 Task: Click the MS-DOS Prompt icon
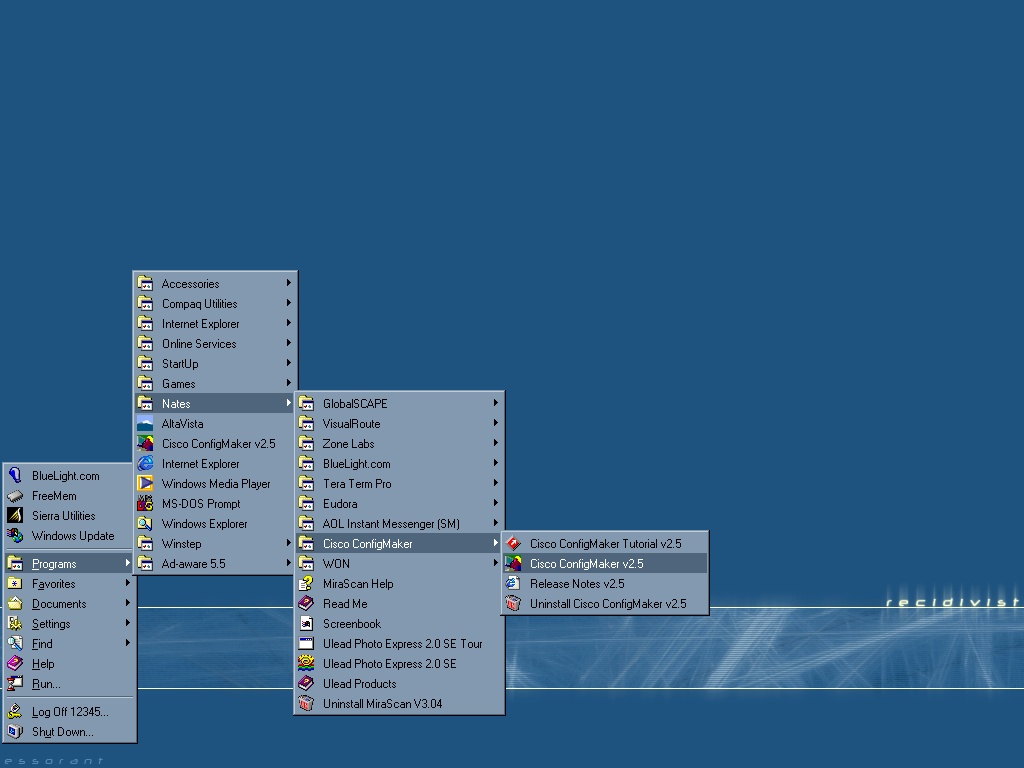[145, 504]
